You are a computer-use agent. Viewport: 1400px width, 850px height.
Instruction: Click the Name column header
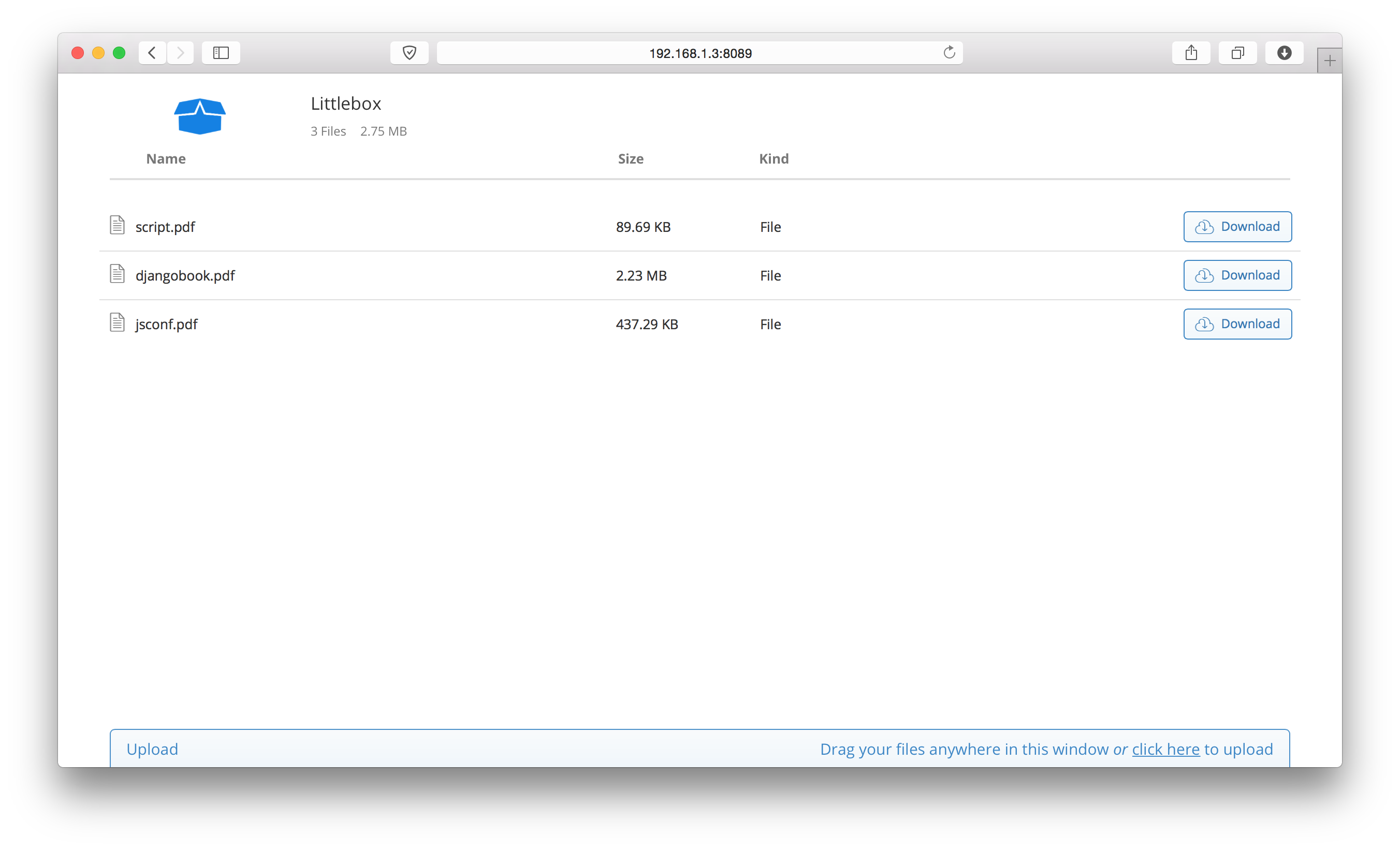(x=166, y=159)
